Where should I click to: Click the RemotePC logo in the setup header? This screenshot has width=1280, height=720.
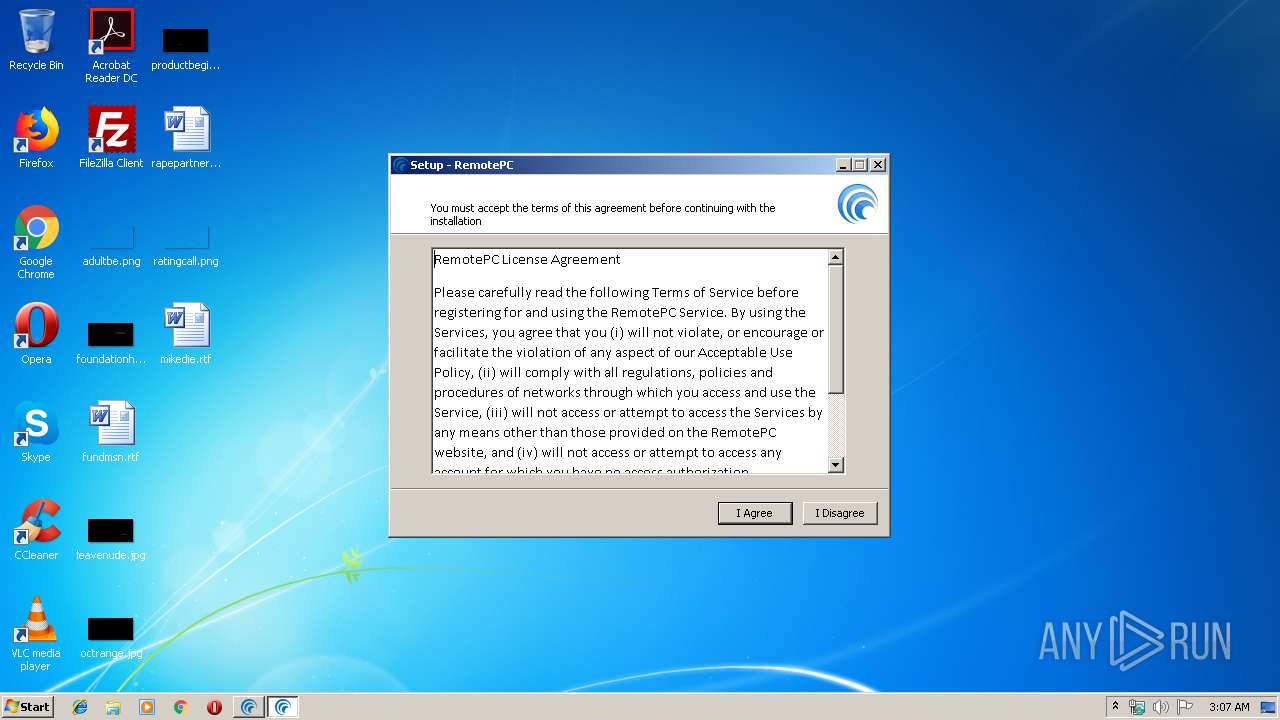pos(857,204)
